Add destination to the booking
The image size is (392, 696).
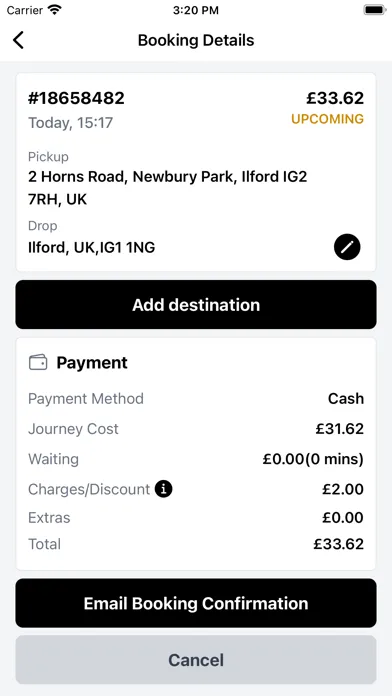click(x=196, y=305)
